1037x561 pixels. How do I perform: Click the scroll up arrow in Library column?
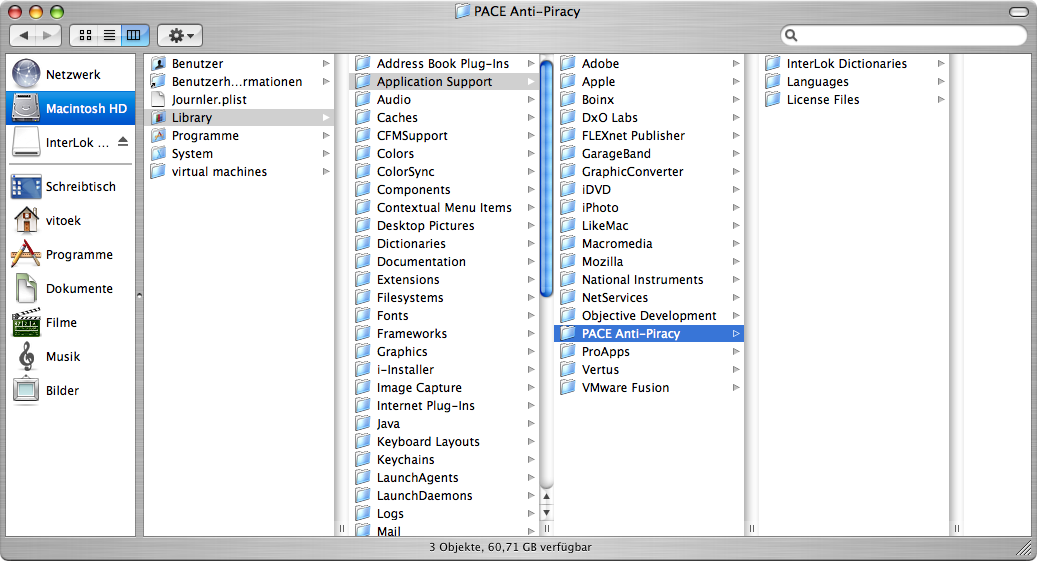546,496
